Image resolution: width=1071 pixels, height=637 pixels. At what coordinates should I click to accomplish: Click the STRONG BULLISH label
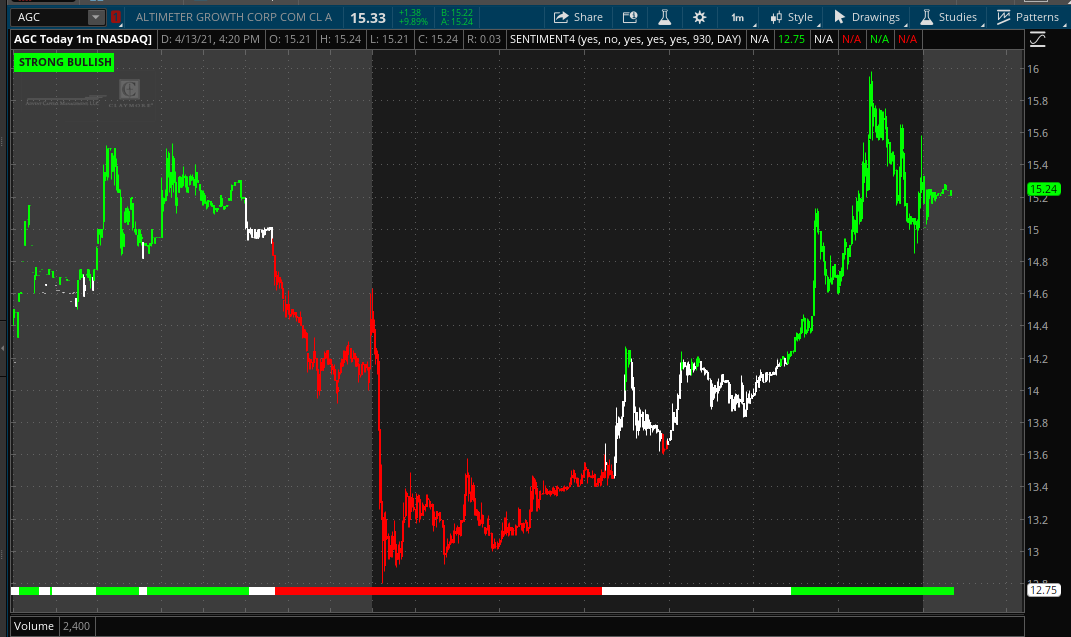pyautogui.click(x=64, y=62)
